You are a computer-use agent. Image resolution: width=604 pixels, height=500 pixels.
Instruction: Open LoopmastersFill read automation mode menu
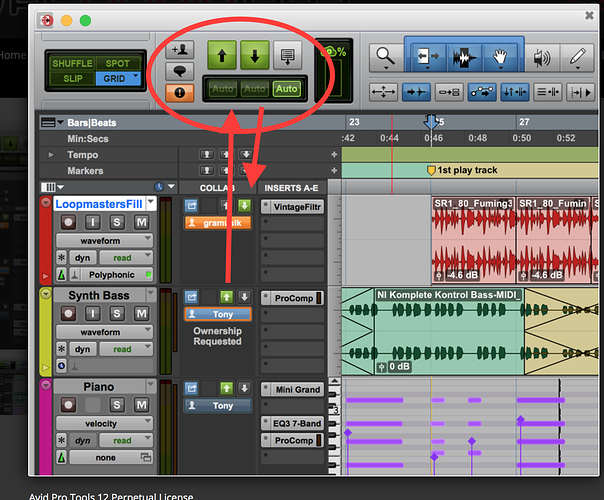click(x=126, y=258)
